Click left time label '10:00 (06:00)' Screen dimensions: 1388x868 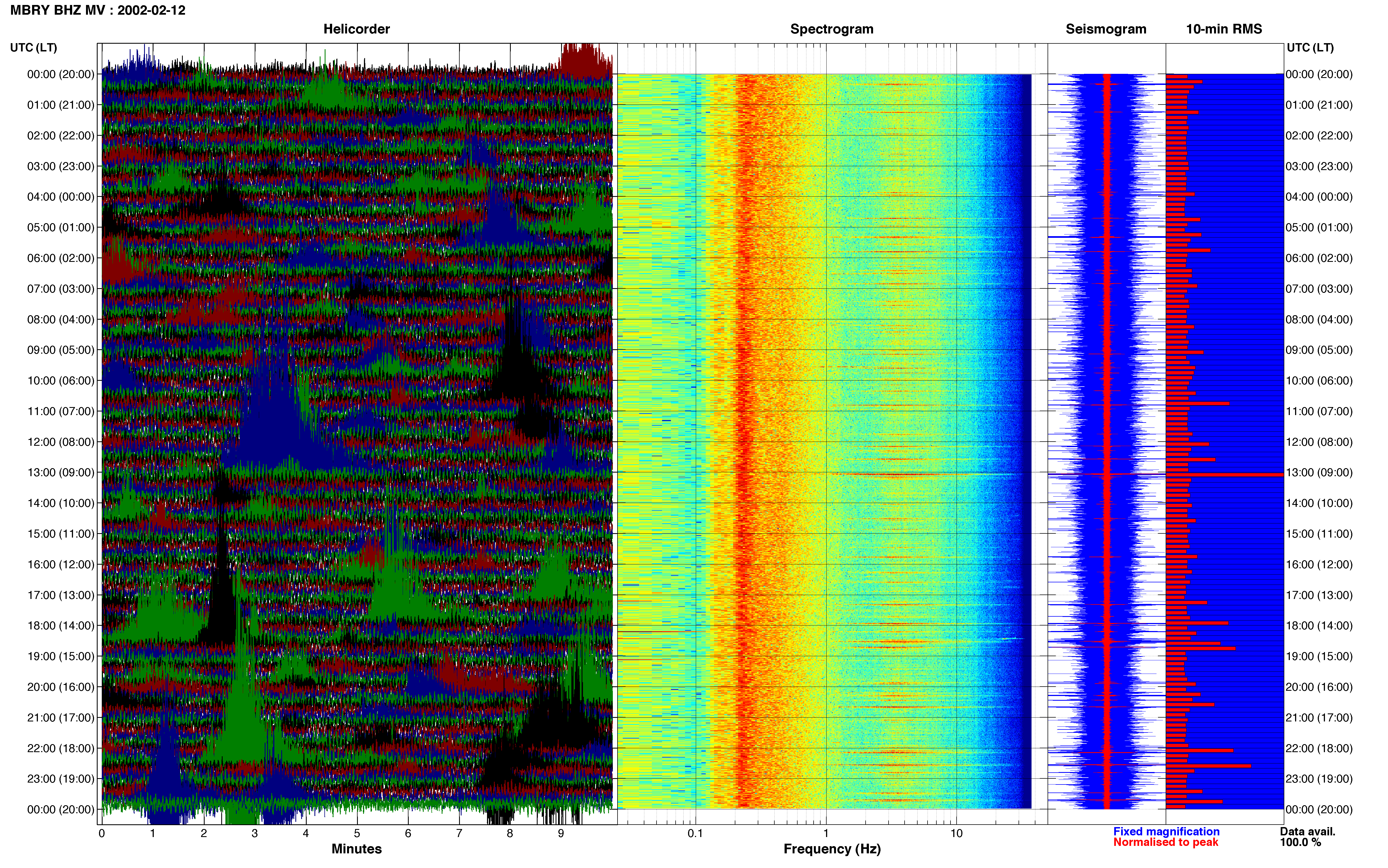click(x=61, y=380)
